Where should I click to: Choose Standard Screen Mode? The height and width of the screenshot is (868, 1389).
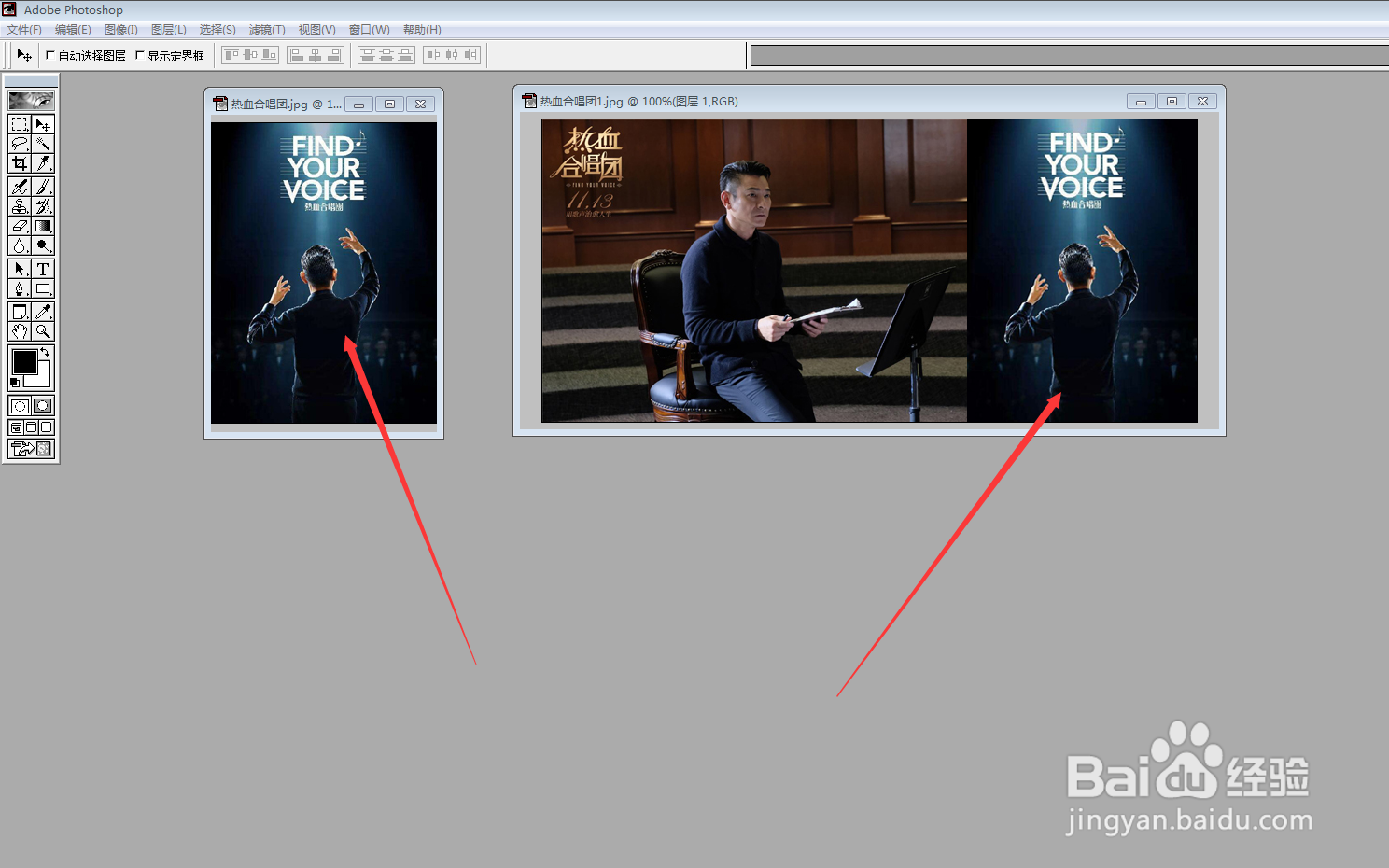coord(16,427)
